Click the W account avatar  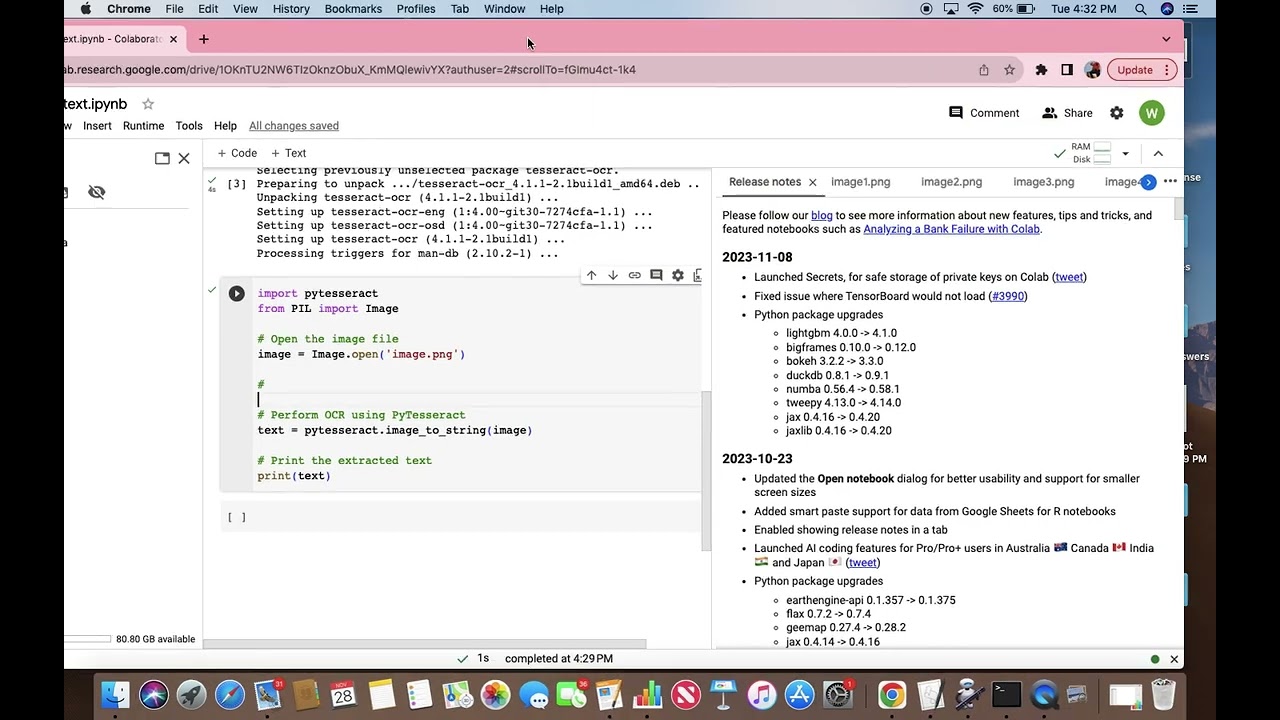[x=1152, y=113]
